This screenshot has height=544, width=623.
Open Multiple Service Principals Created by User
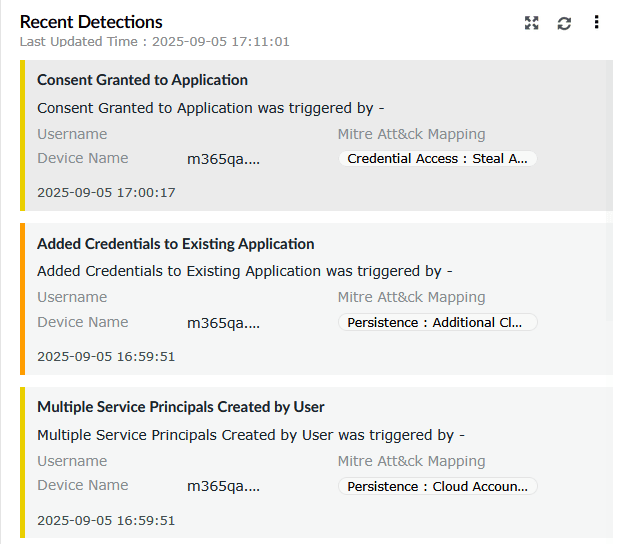[x=180, y=407]
